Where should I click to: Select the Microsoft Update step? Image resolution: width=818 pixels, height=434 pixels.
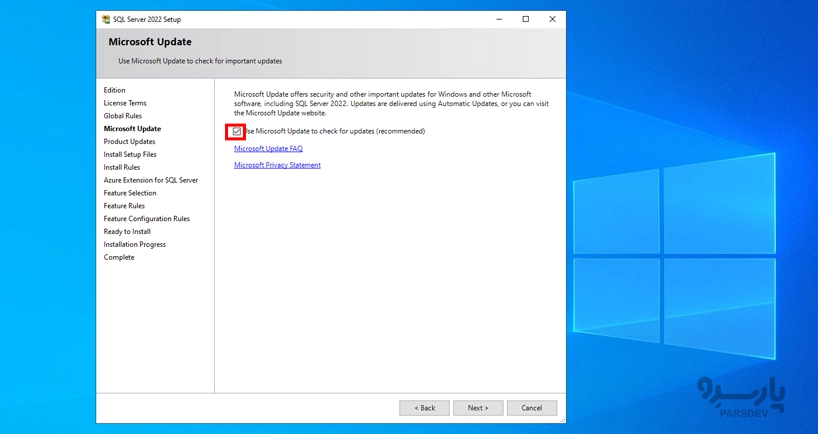(132, 129)
